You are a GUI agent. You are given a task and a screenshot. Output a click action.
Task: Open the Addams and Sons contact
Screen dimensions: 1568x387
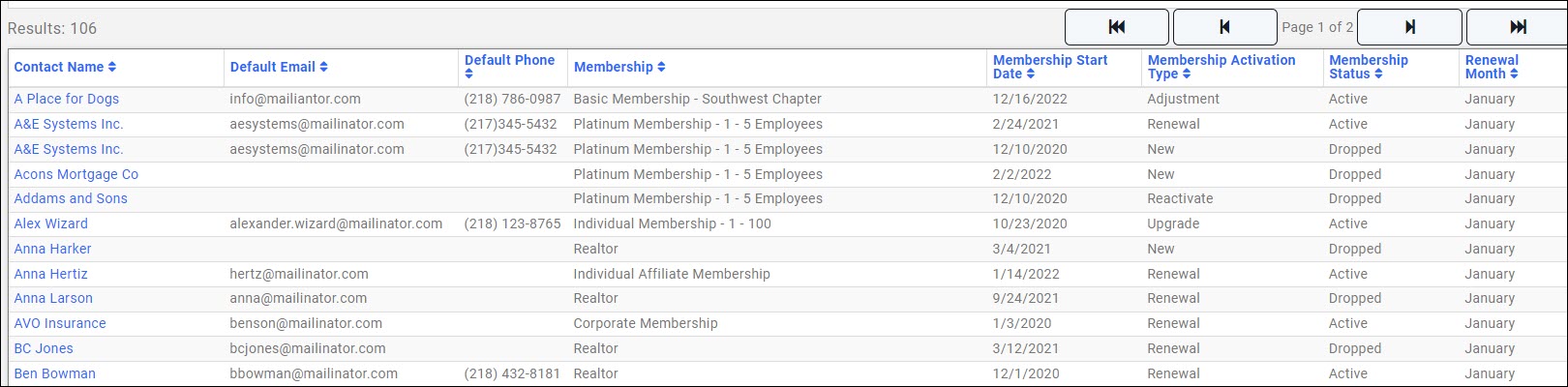click(71, 198)
